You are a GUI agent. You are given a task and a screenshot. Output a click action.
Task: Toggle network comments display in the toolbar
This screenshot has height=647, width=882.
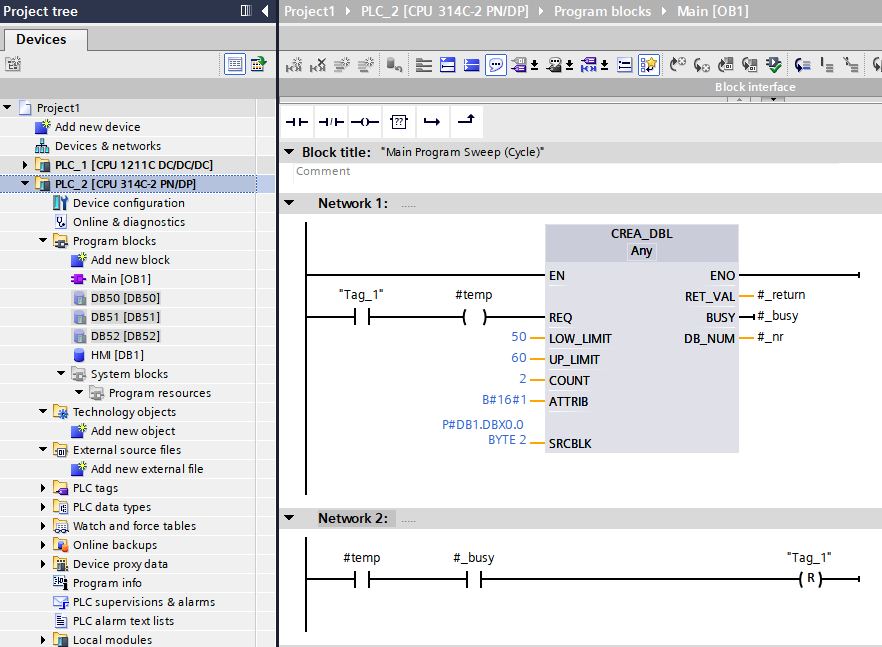tap(496, 65)
